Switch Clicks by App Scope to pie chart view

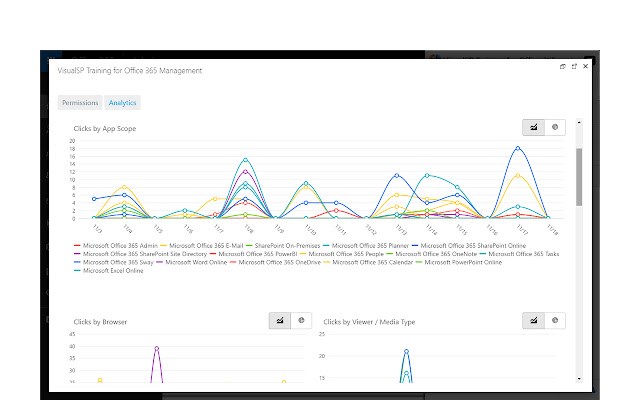(555, 127)
